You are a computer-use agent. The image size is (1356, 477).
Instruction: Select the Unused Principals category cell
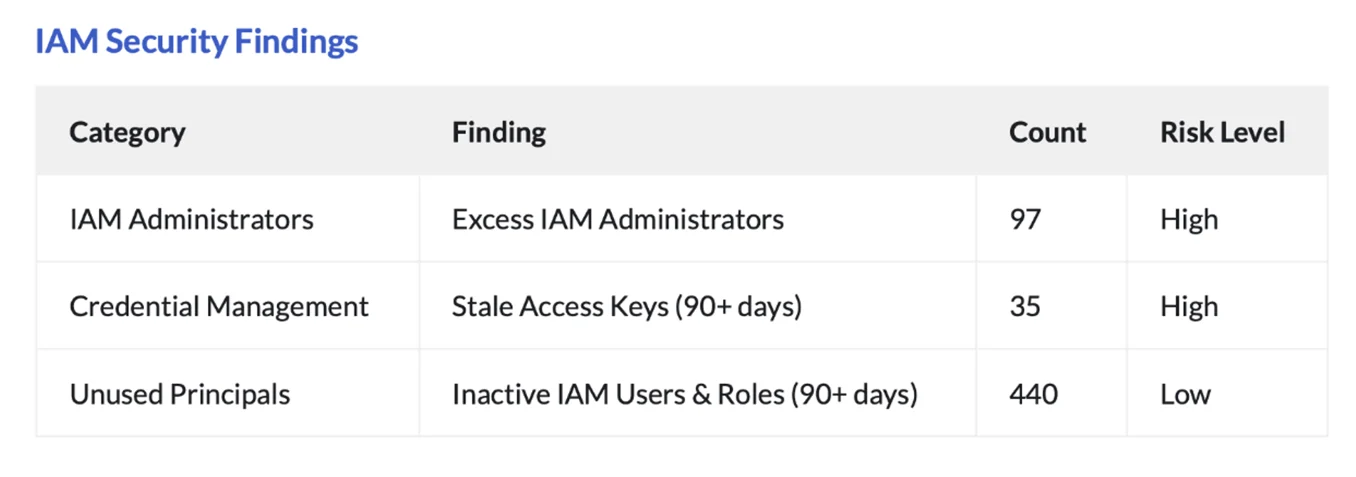pyautogui.click(x=180, y=394)
